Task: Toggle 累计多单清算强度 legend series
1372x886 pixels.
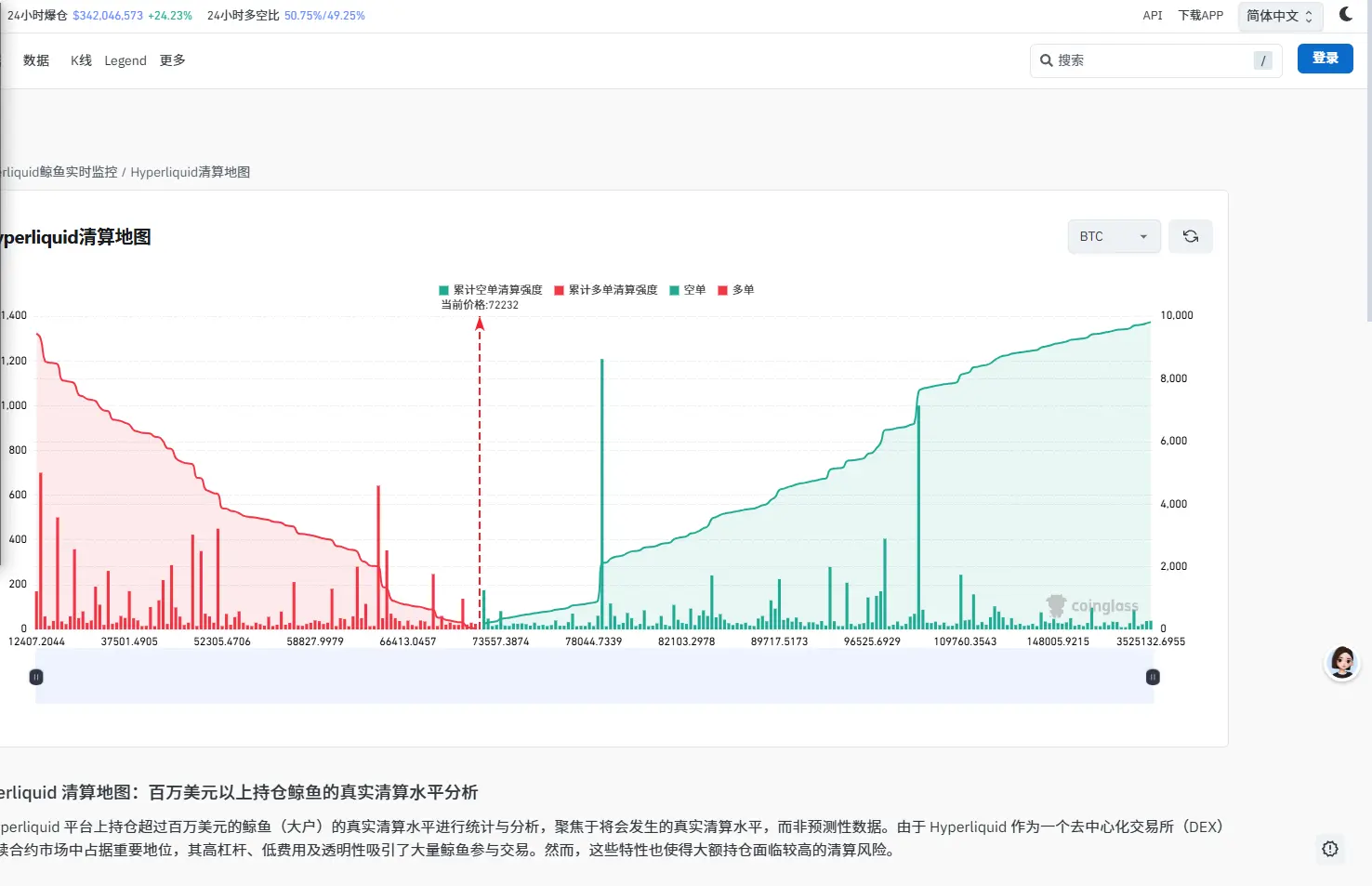Action: pyautogui.click(x=606, y=290)
